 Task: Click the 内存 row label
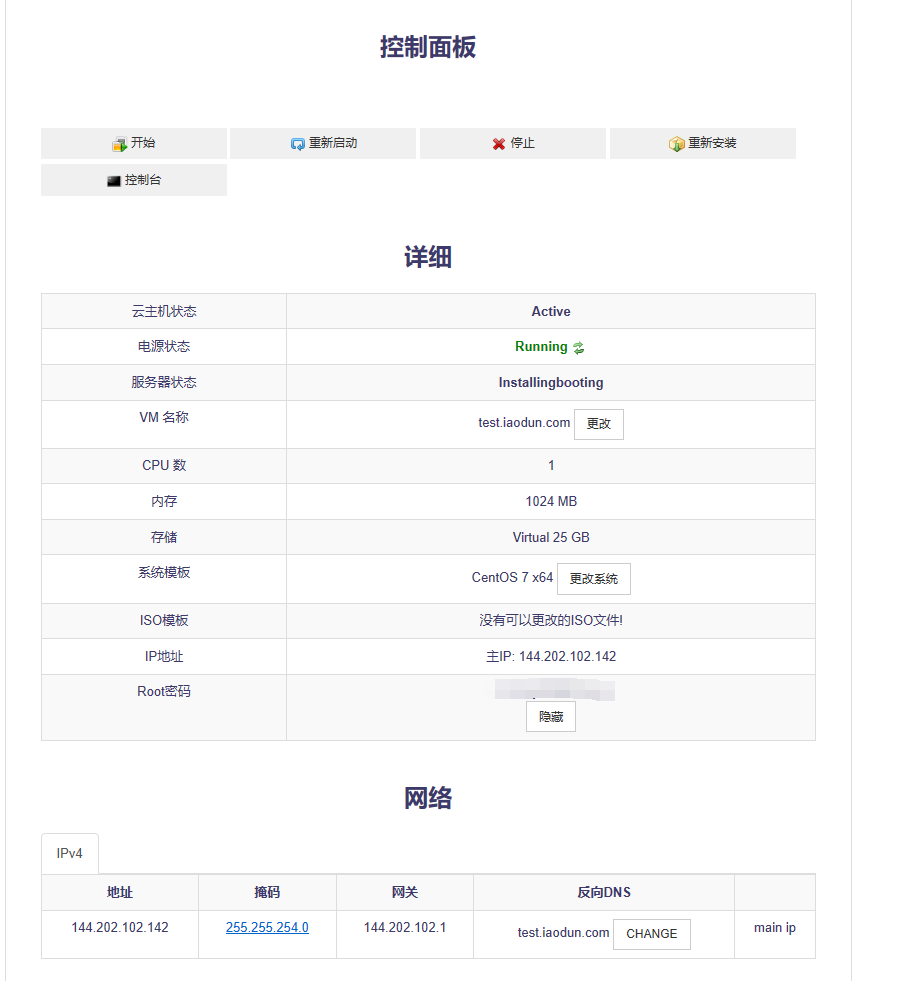[164, 502]
